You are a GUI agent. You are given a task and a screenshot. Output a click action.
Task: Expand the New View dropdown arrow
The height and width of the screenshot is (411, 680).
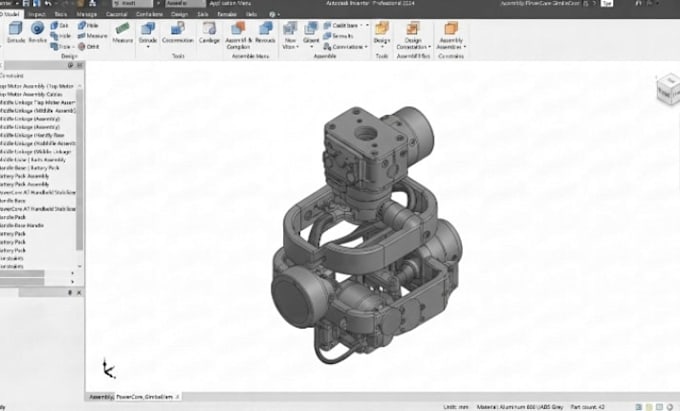click(x=298, y=47)
